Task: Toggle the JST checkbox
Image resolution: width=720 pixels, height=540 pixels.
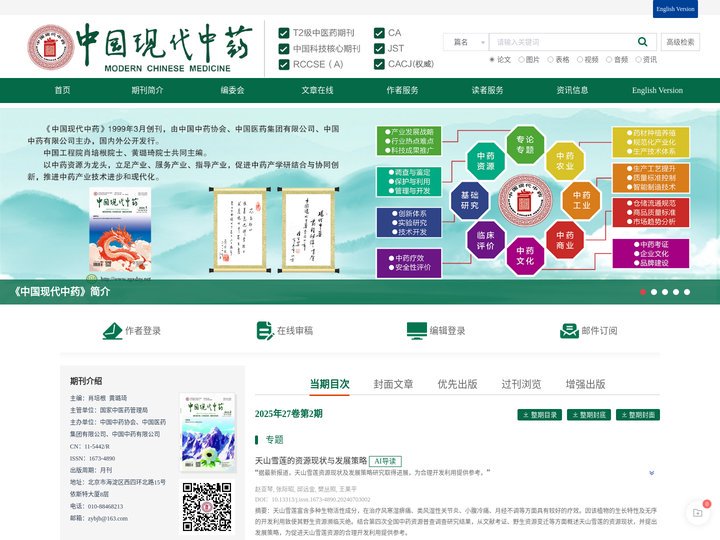Action: [379, 49]
